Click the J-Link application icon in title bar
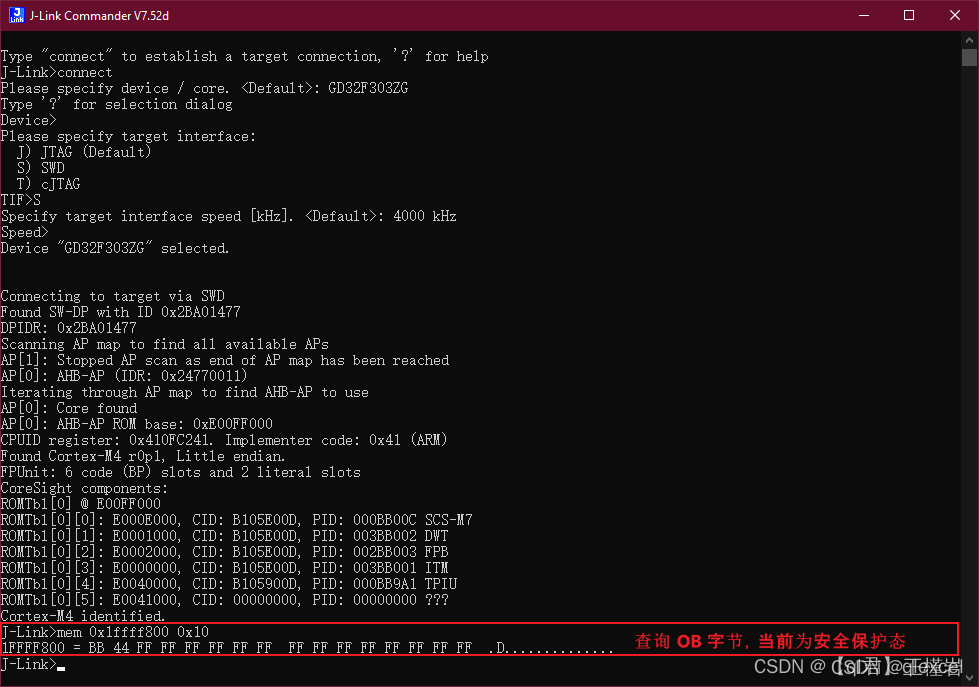This screenshot has width=979, height=687. [16, 15]
